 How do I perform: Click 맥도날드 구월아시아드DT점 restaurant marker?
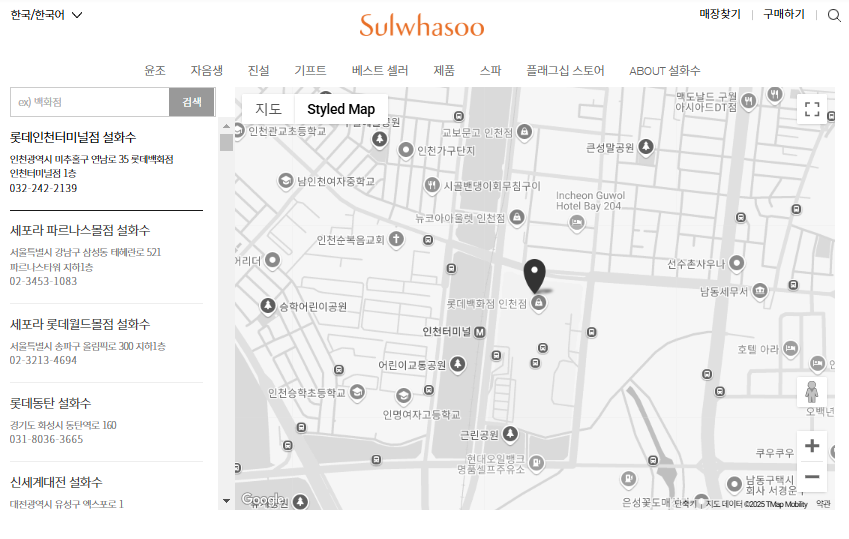(748, 101)
